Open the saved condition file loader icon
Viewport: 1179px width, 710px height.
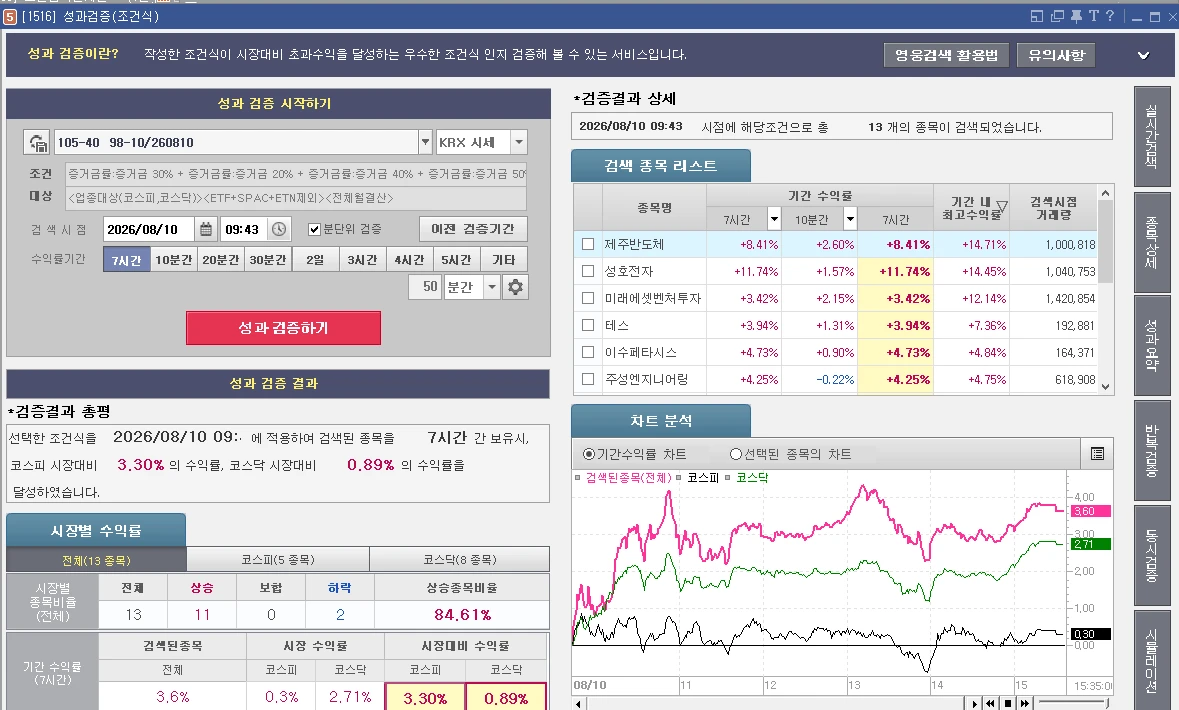click(x=38, y=142)
